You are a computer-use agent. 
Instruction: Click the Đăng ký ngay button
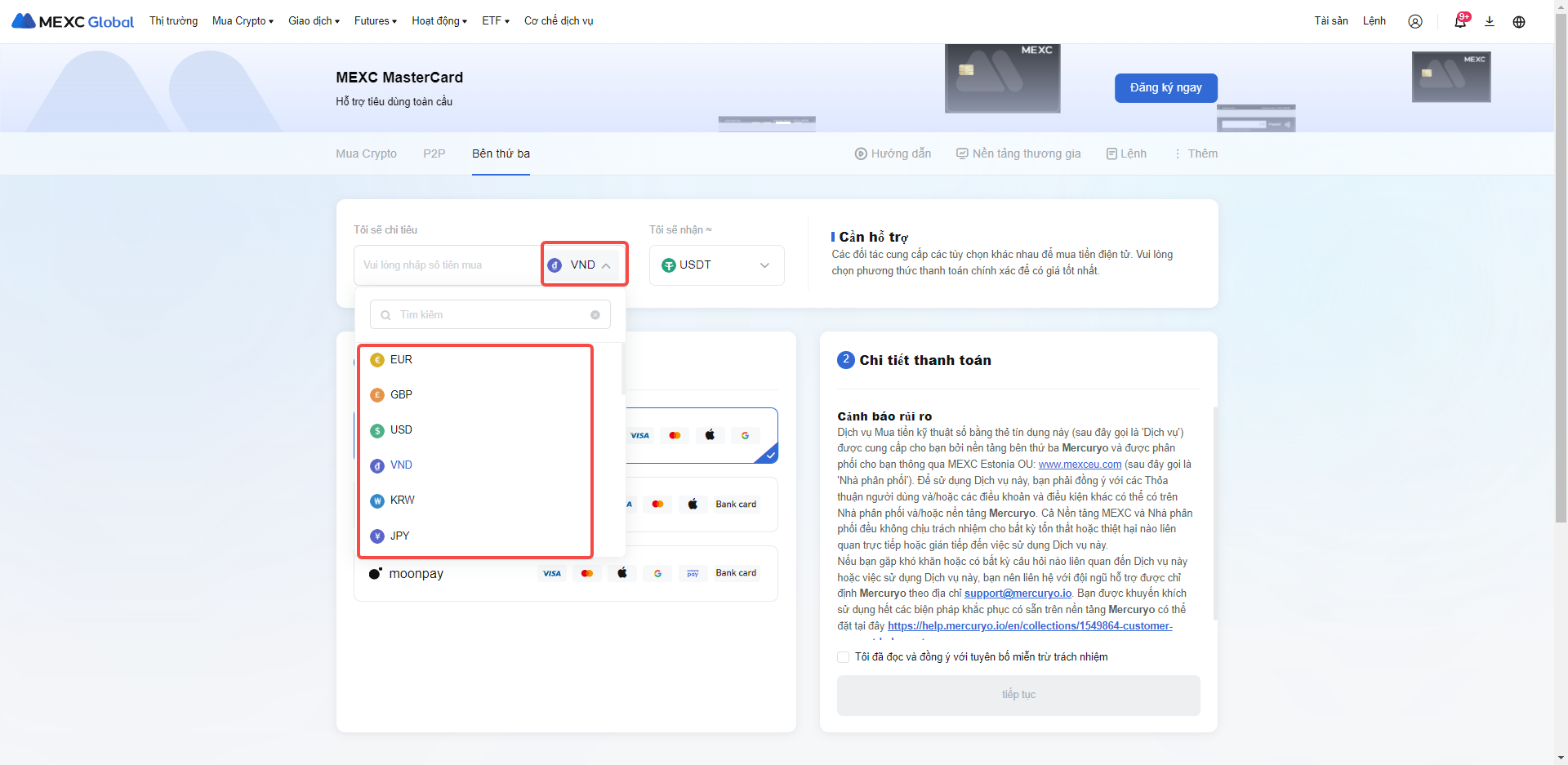tap(1165, 88)
